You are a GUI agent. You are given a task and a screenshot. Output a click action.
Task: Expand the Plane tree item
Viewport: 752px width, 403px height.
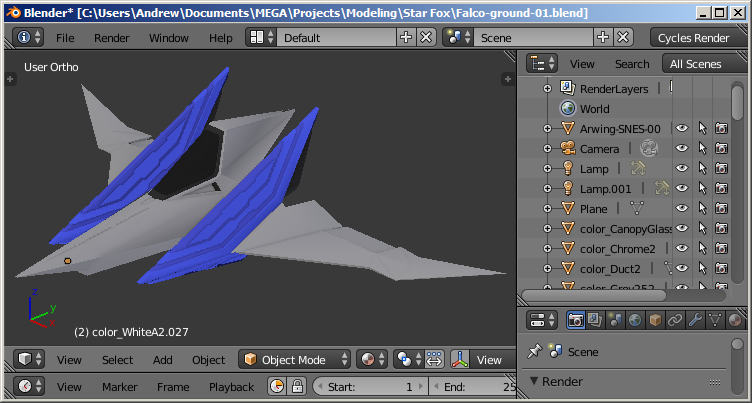point(547,209)
